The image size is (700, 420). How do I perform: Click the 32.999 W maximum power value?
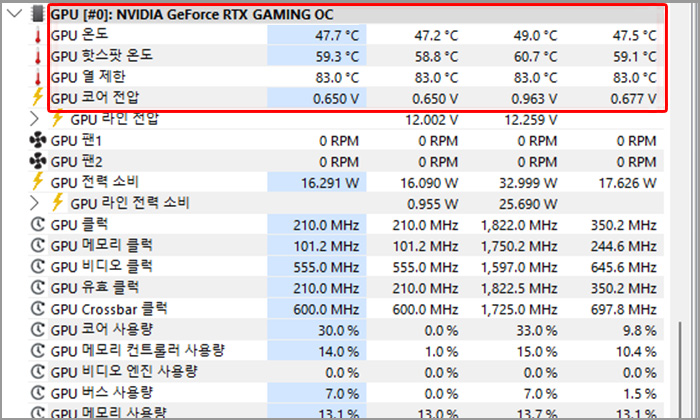[x=528, y=183]
